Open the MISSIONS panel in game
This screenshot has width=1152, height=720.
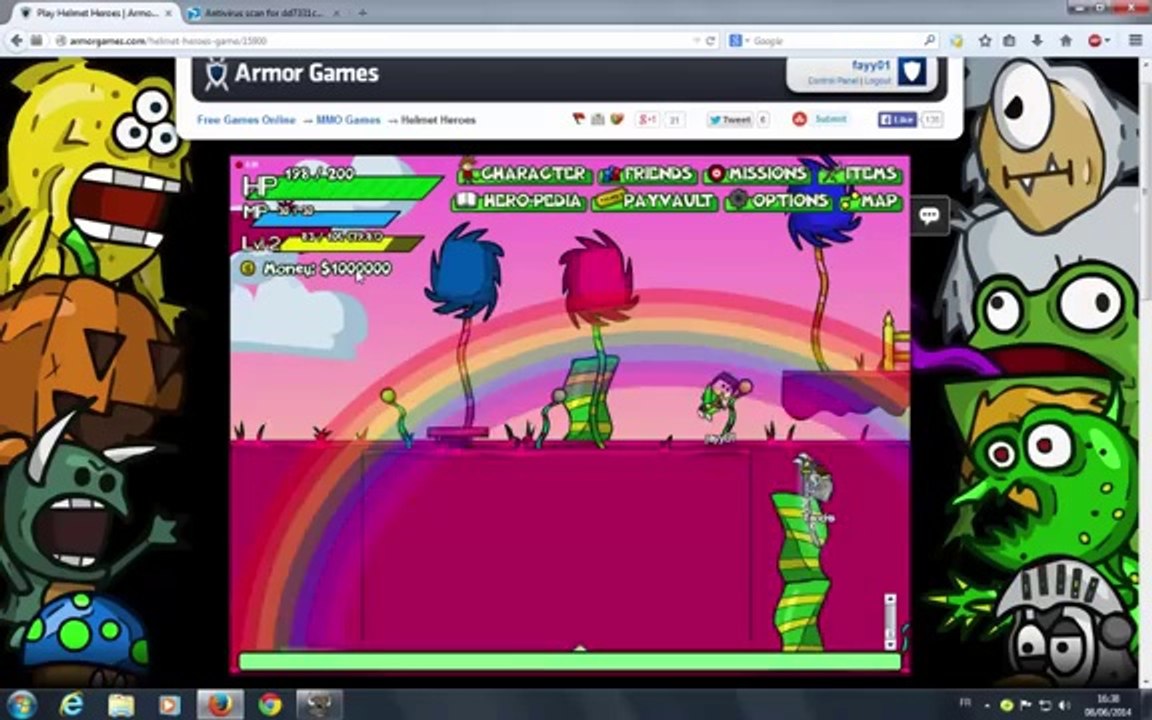(x=756, y=174)
